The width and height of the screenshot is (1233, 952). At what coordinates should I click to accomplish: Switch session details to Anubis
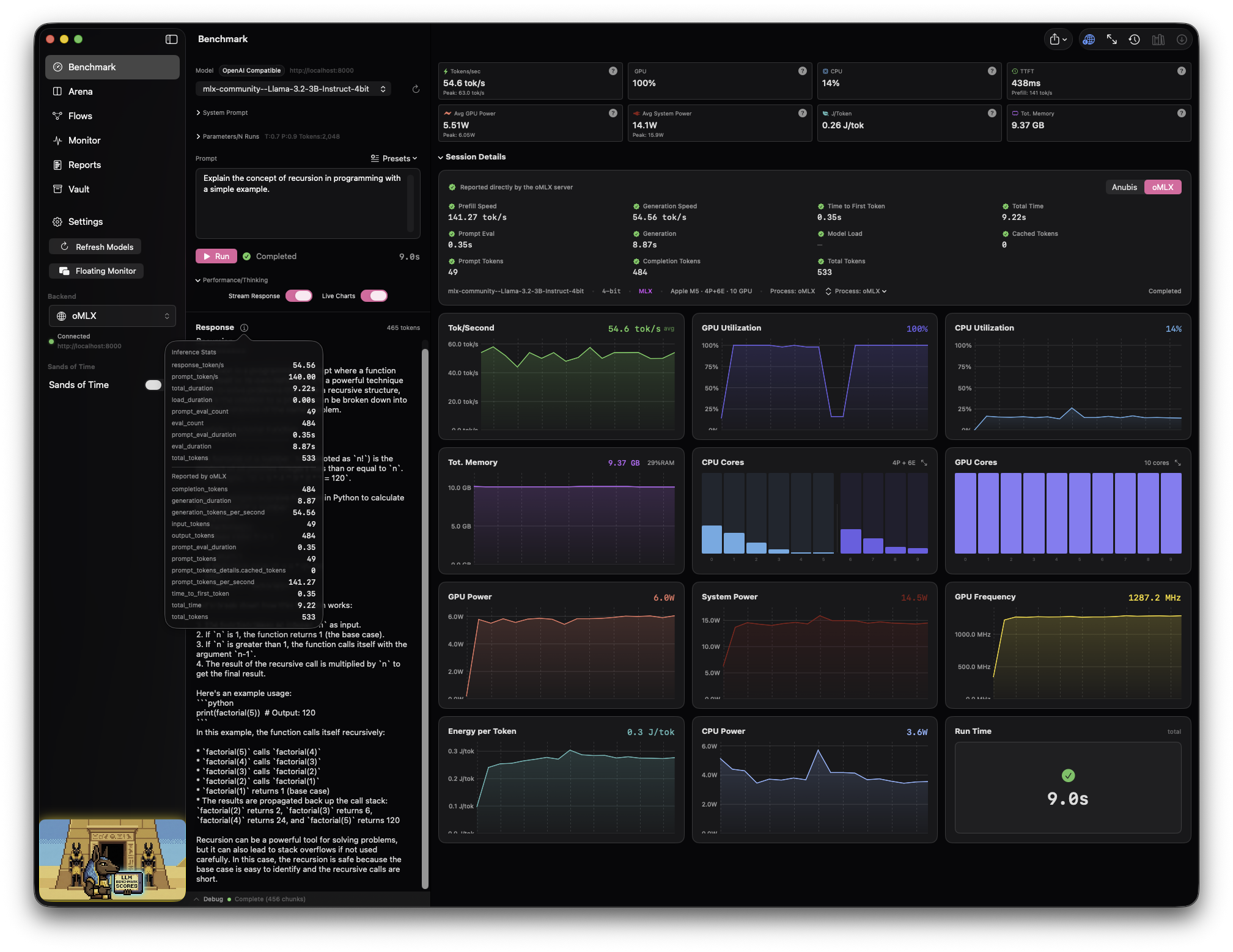(x=1124, y=188)
